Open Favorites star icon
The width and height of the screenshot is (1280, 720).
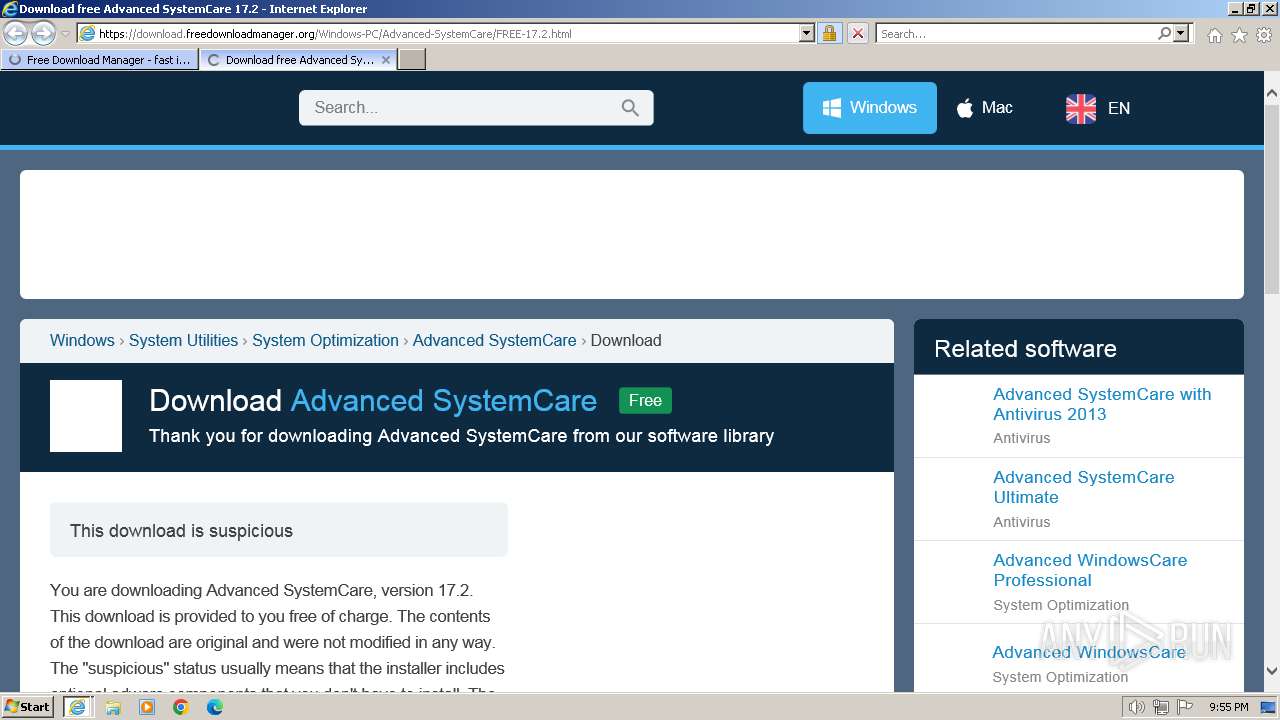[1240, 35]
